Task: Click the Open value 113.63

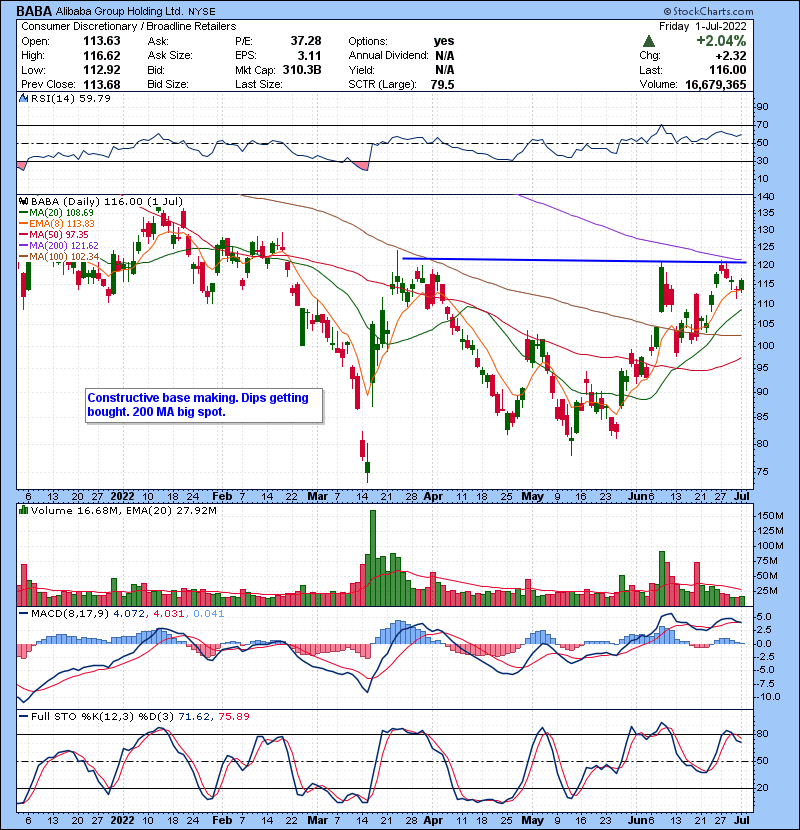Action: [101, 41]
